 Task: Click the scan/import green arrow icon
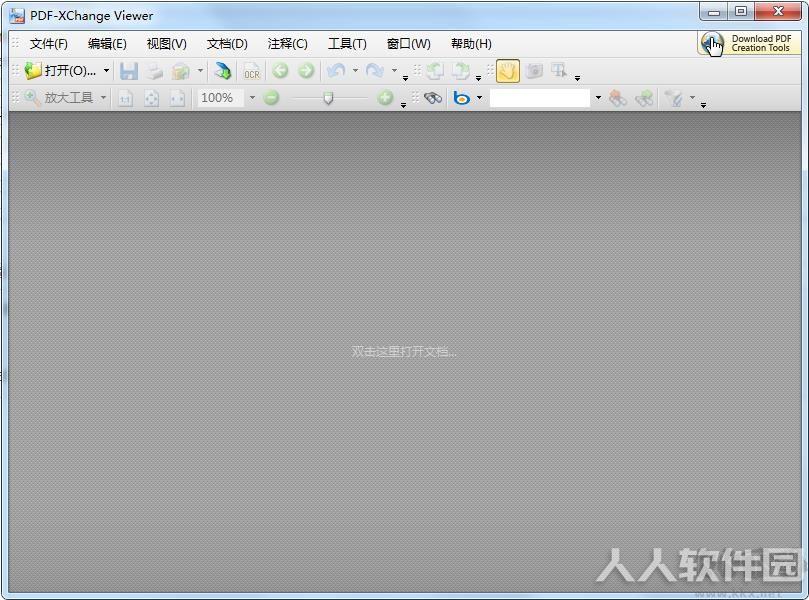[x=223, y=71]
